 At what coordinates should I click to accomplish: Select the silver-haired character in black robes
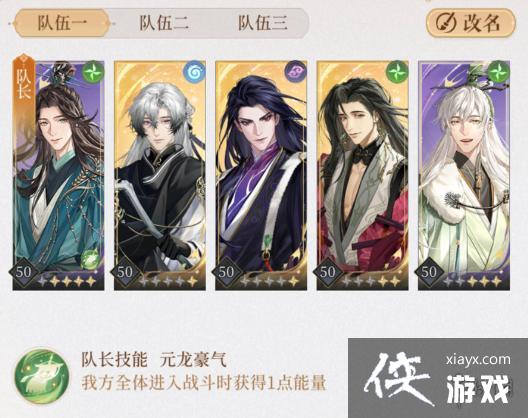(x=160, y=175)
